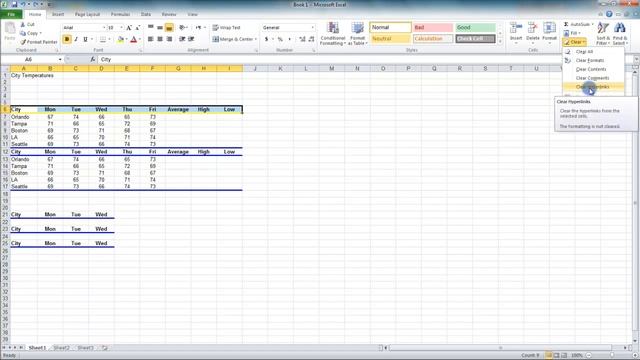The height and width of the screenshot is (360, 640).
Task: Toggle Italic formatting
Action: [x=76, y=39]
